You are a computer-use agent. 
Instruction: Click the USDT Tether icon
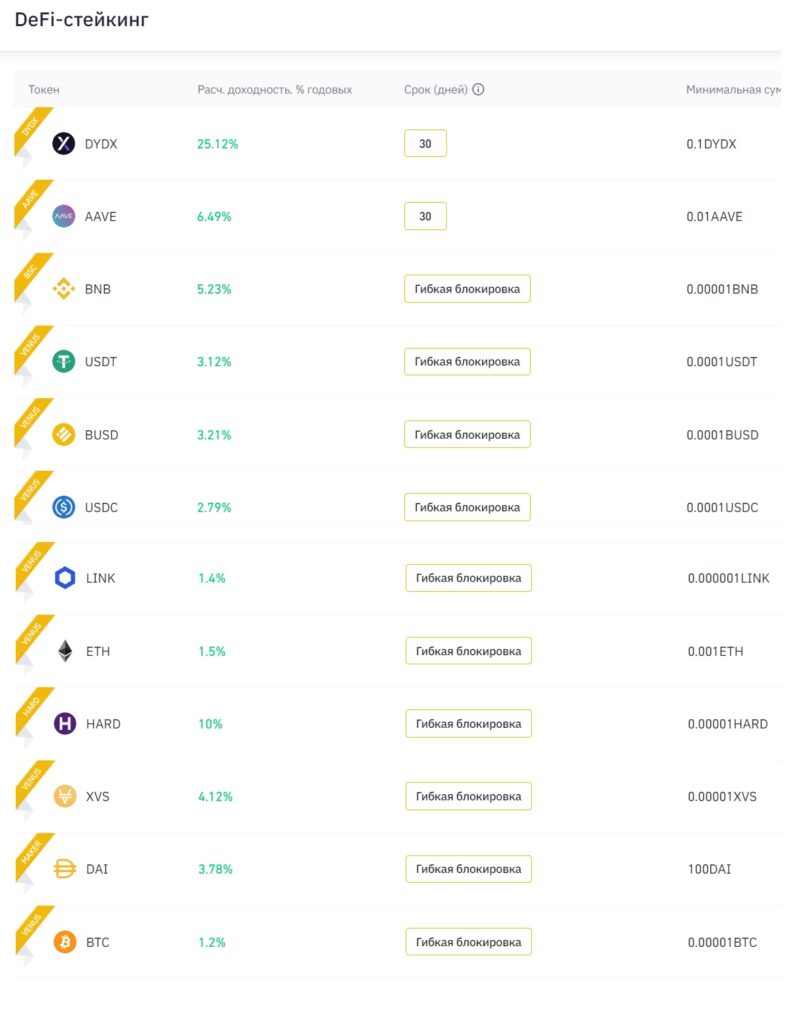point(63,361)
